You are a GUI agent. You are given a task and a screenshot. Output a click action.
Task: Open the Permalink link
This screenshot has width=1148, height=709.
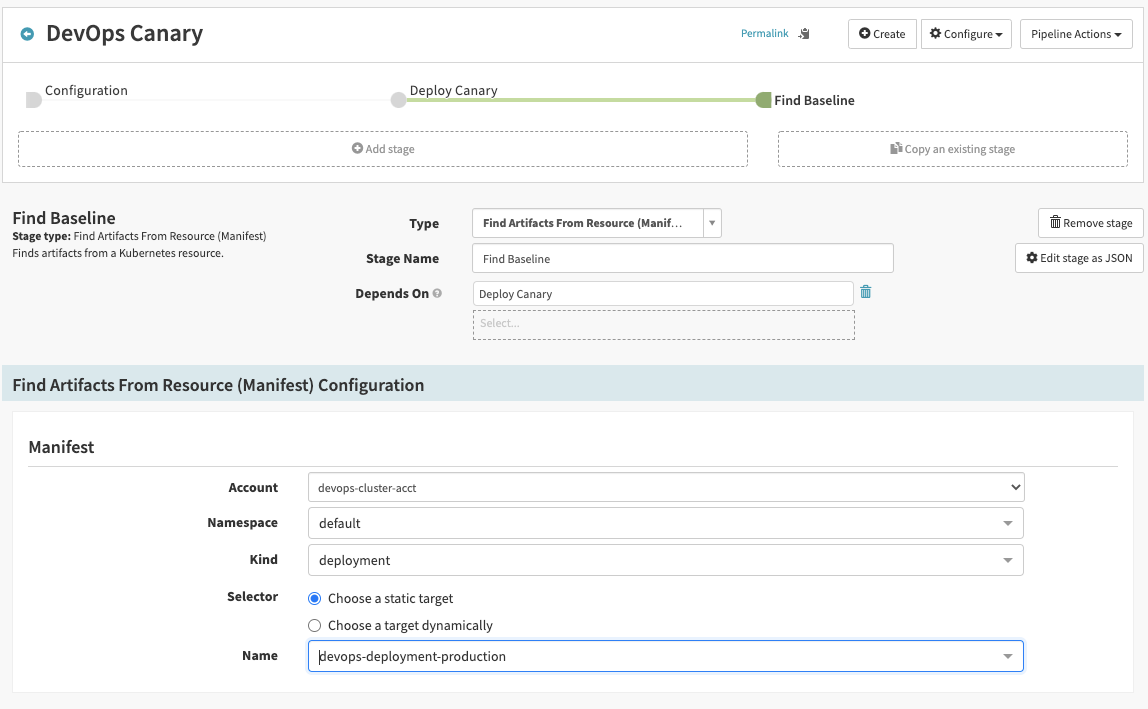pos(764,34)
